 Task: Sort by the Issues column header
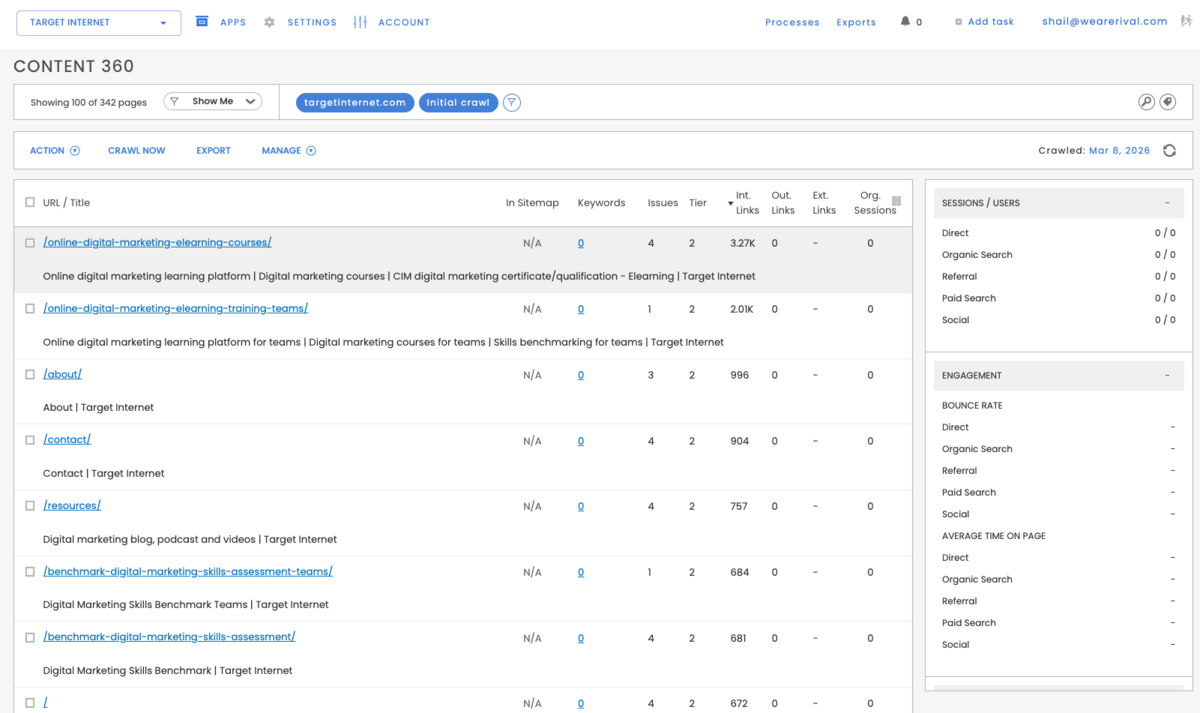pos(663,203)
